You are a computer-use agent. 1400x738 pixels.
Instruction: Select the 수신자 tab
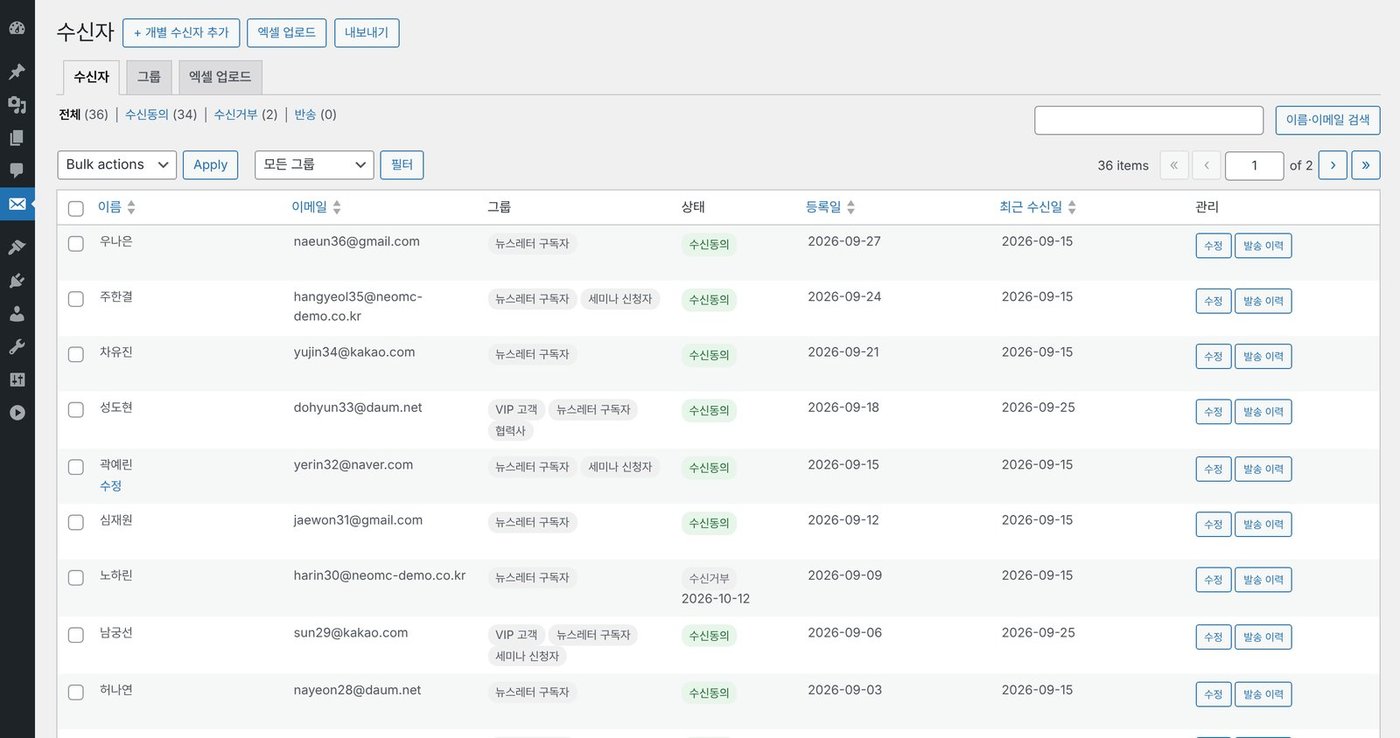click(x=91, y=77)
